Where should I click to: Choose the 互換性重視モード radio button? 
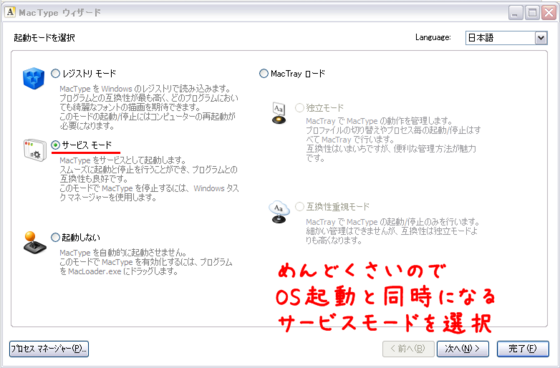coord(299,207)
